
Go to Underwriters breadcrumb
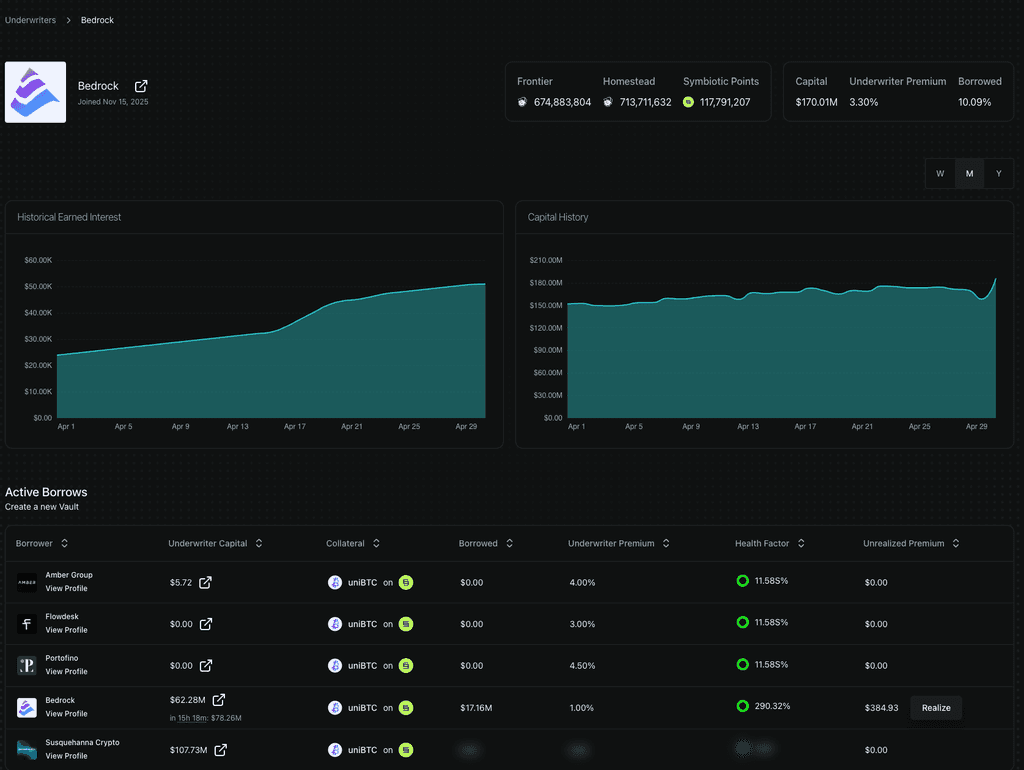[30, 20]
